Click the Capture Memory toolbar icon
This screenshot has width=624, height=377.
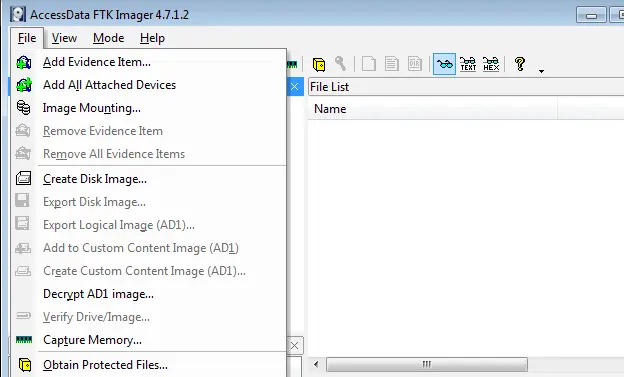click(x=292, y=64)
